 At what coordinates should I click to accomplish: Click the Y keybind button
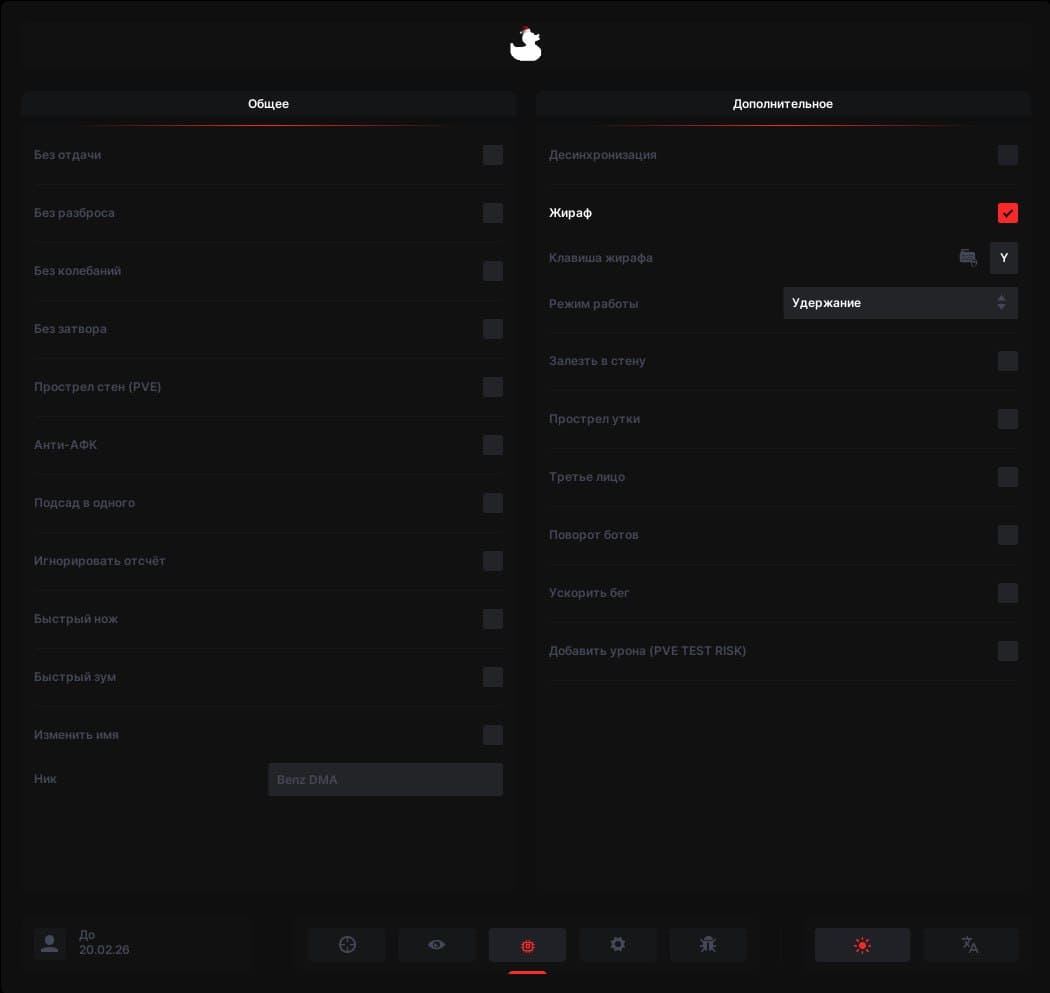(x=1004, y=258)
